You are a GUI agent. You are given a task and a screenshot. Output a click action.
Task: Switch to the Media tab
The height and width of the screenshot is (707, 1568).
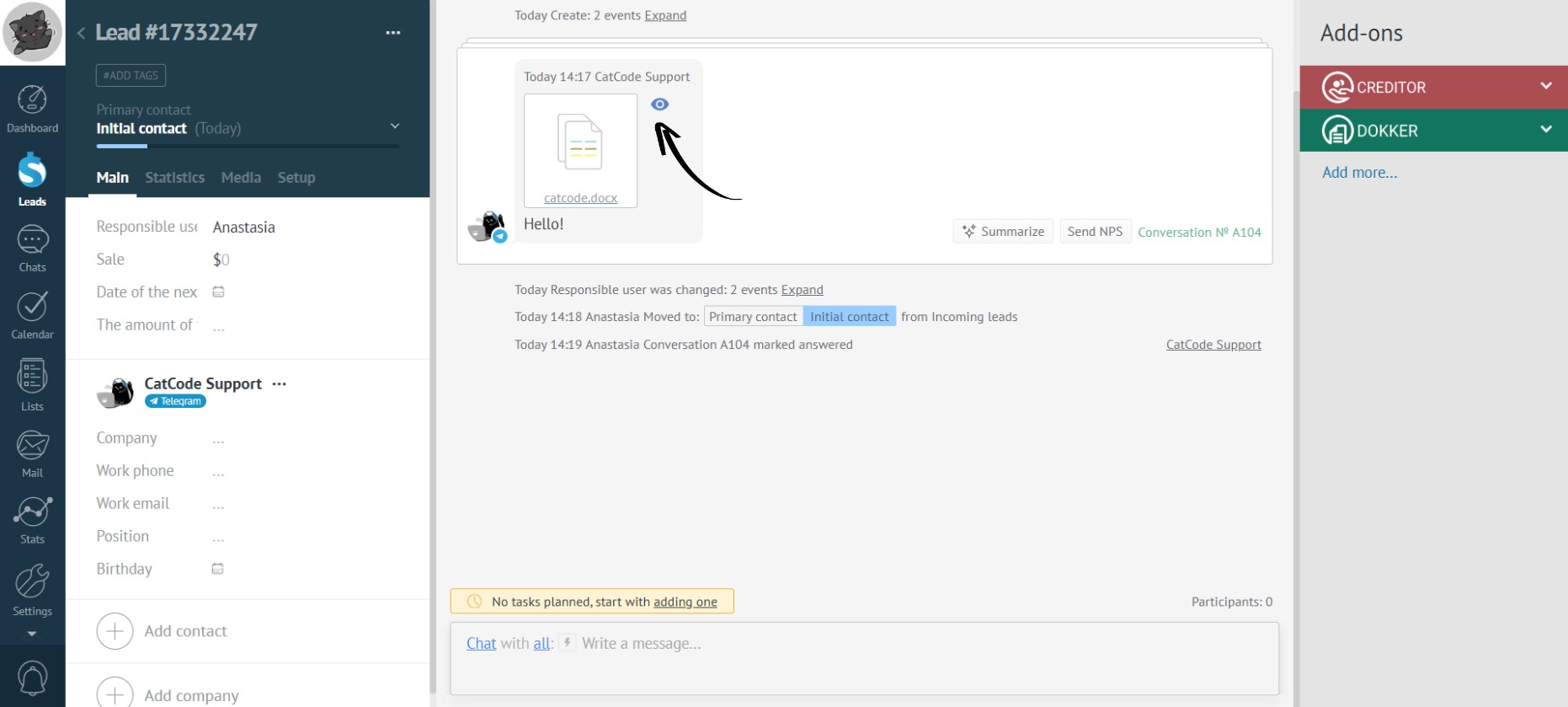[241, 178]
